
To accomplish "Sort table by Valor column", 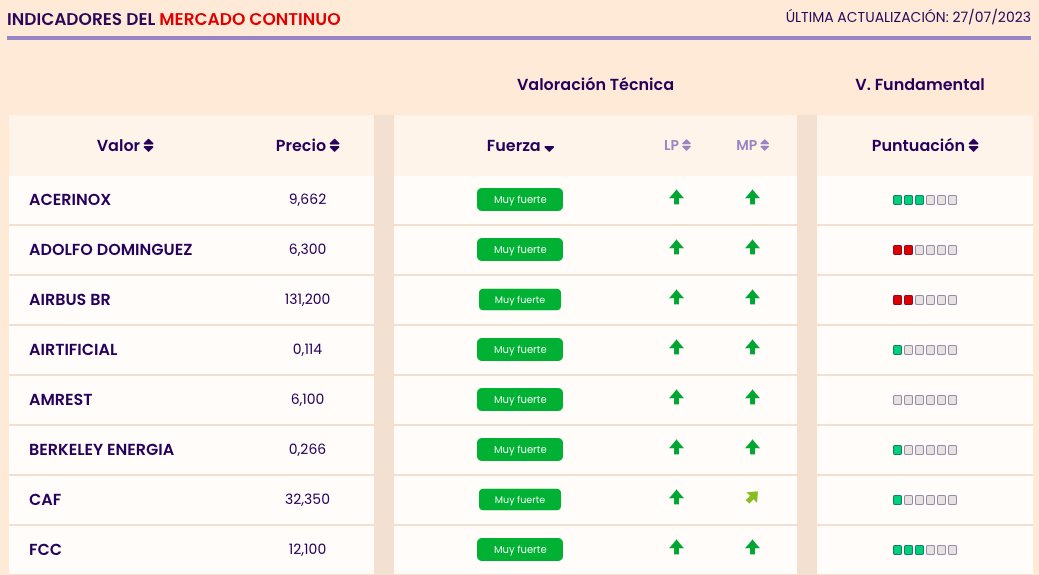I will 125,146.
